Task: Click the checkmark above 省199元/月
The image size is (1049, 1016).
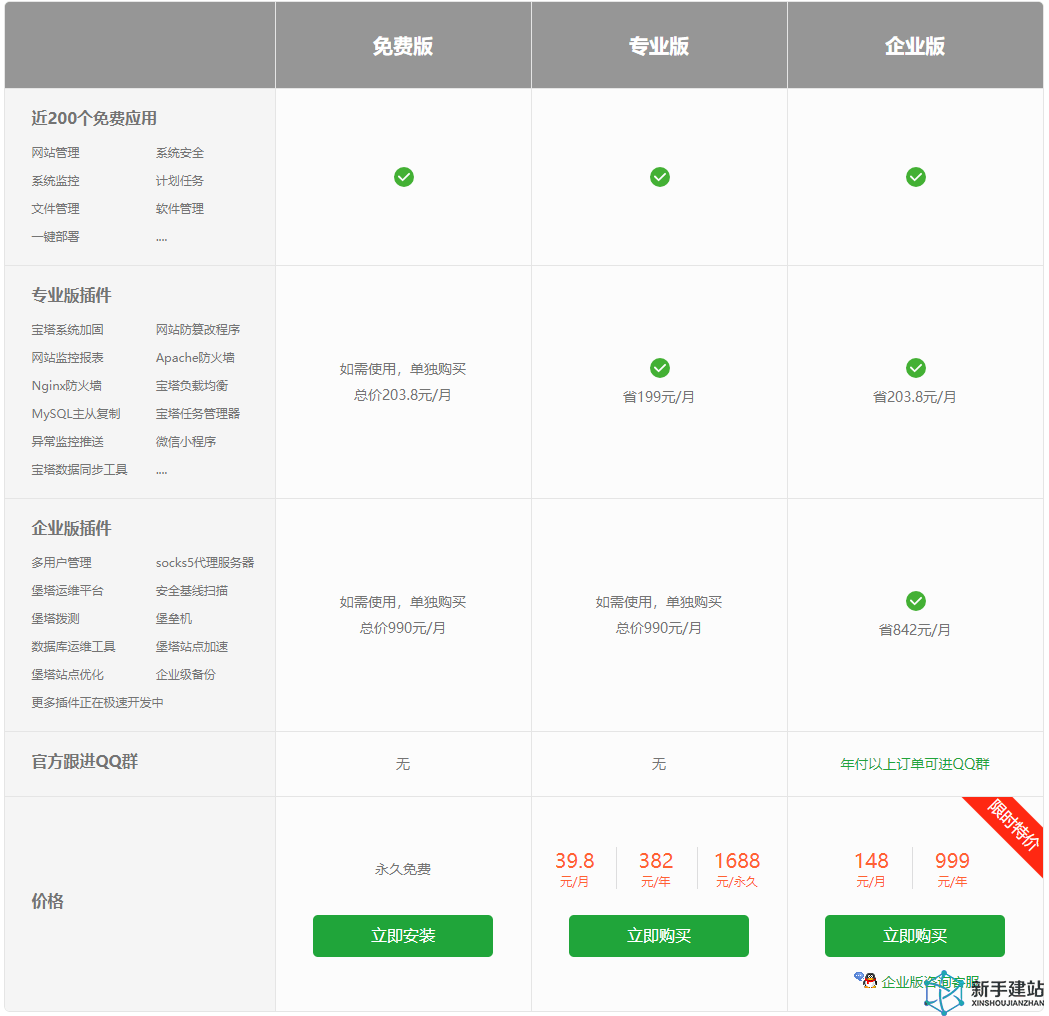Action: (660, 368)
